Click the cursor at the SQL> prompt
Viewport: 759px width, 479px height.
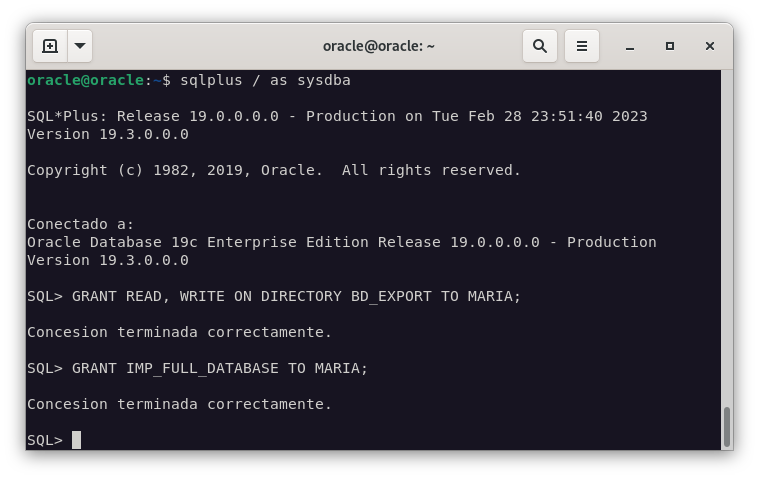77,440
